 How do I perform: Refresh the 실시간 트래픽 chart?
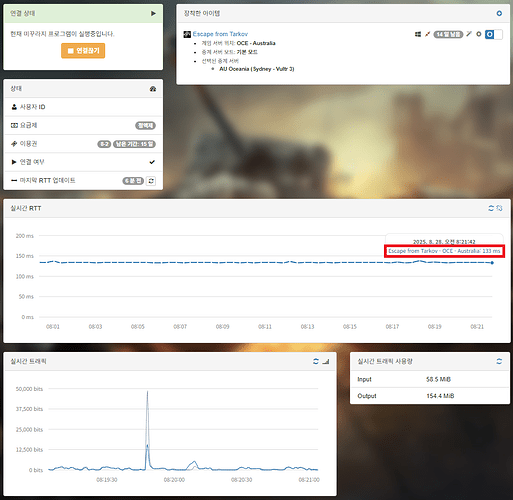316,361
